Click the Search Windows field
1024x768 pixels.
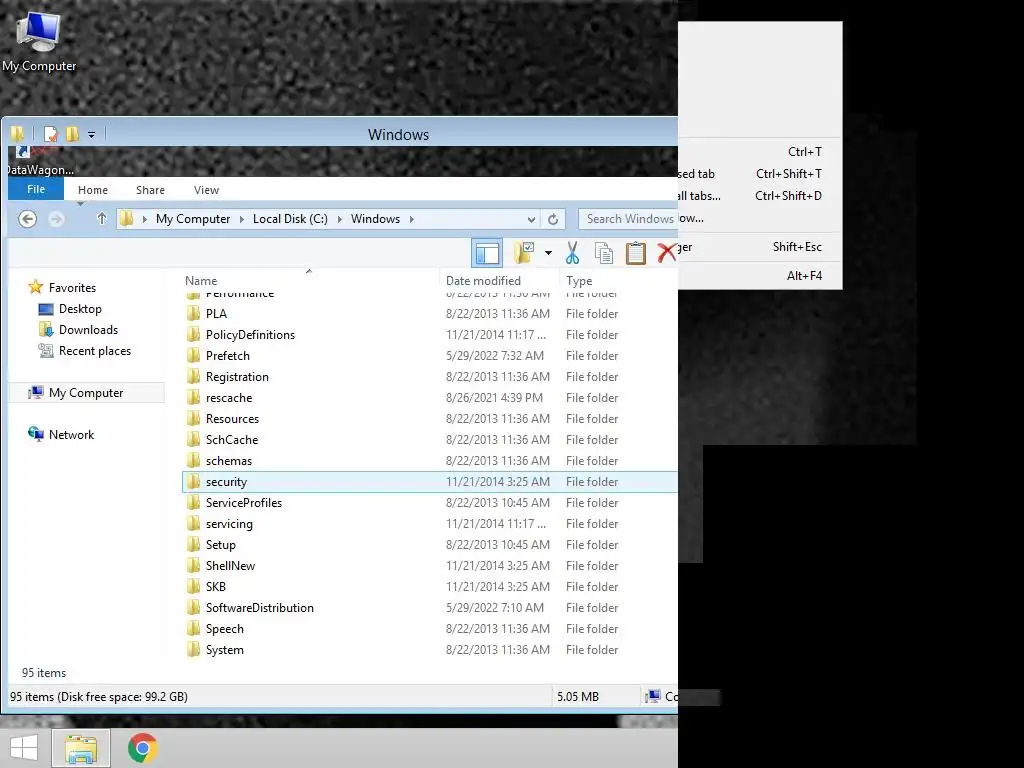[628, 219]
